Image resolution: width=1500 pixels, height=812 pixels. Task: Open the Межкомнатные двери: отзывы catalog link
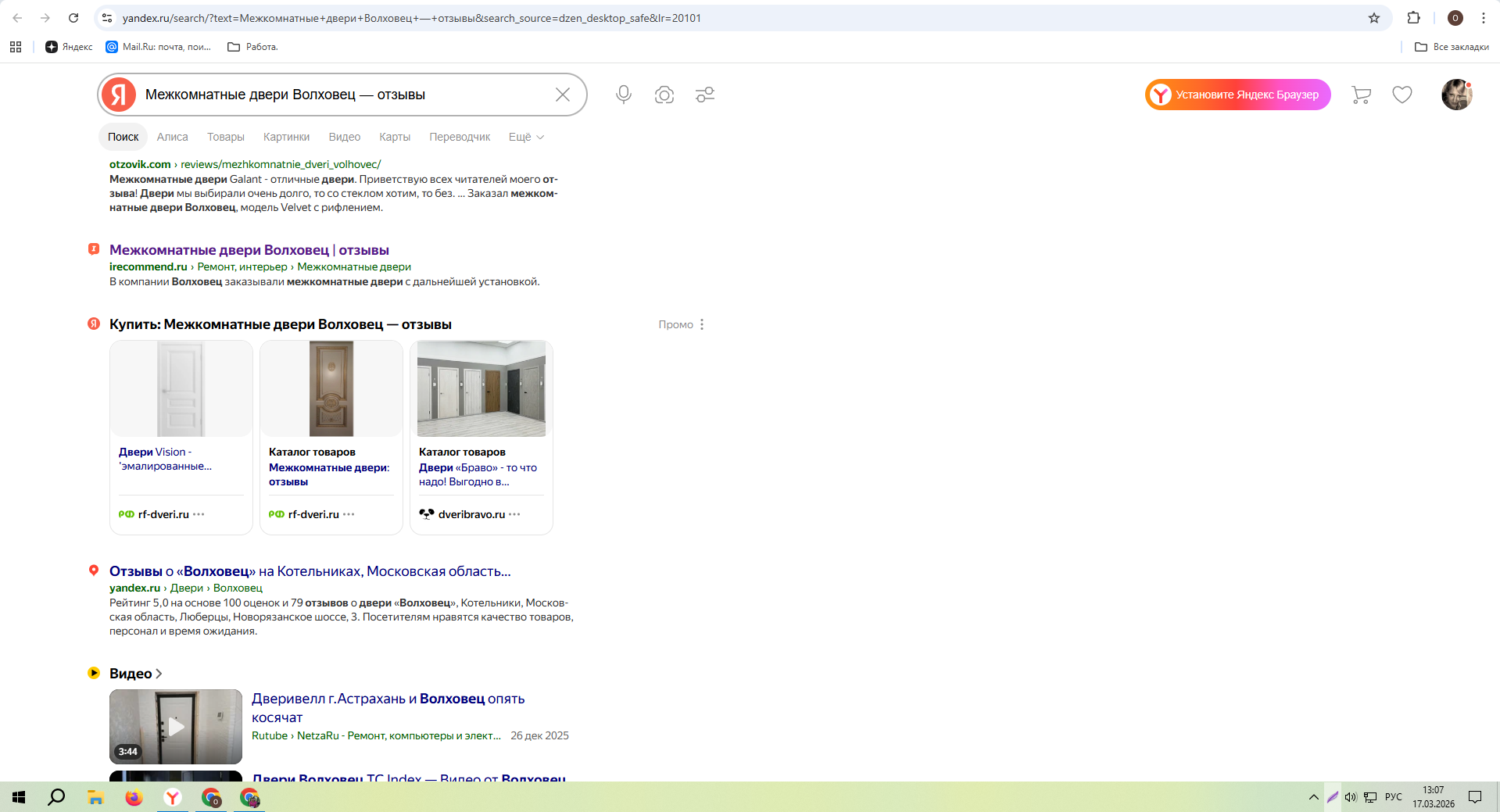pyautogui.click(x=329, y=474)
